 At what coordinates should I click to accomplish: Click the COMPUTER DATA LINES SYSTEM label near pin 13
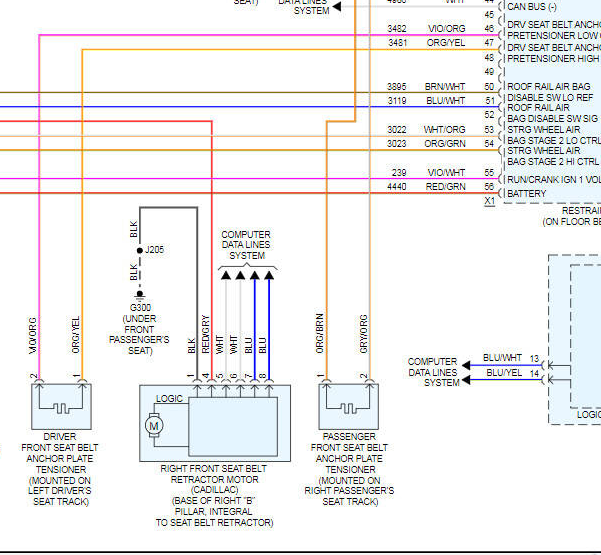tap(433, 372)
